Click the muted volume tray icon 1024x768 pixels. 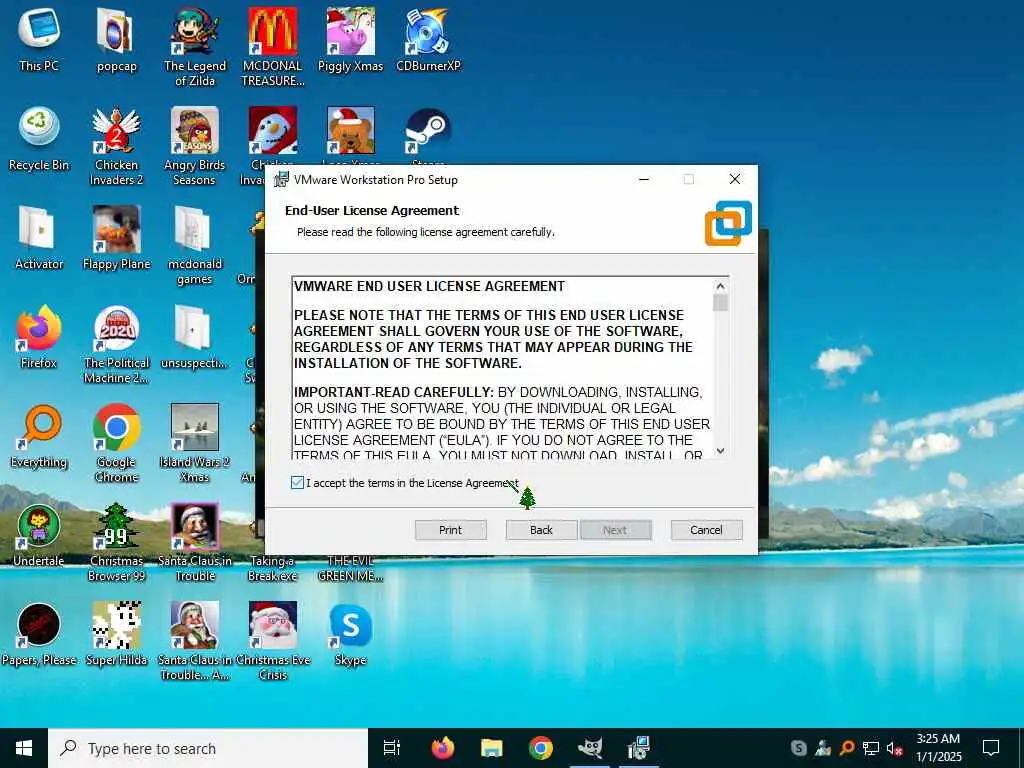point(895,748)
